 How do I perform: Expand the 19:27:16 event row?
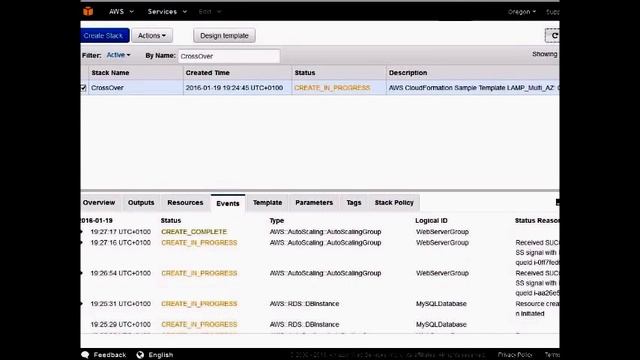[x=82, y=242]
